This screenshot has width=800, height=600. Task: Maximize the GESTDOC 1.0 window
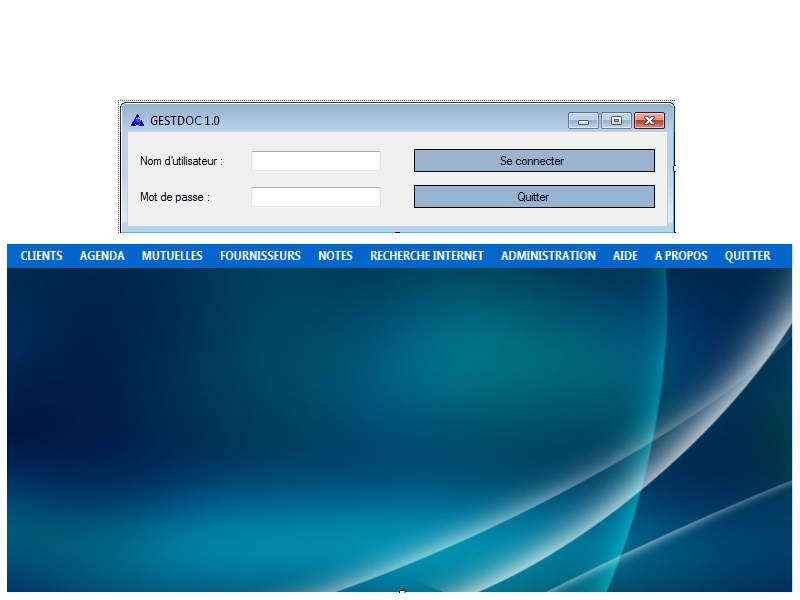point(616,121)
